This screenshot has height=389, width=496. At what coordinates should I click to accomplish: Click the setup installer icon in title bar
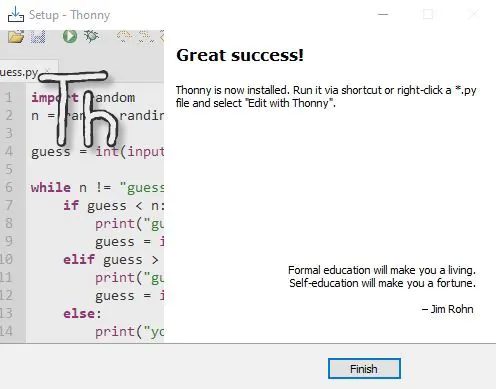tap(16, 14)
